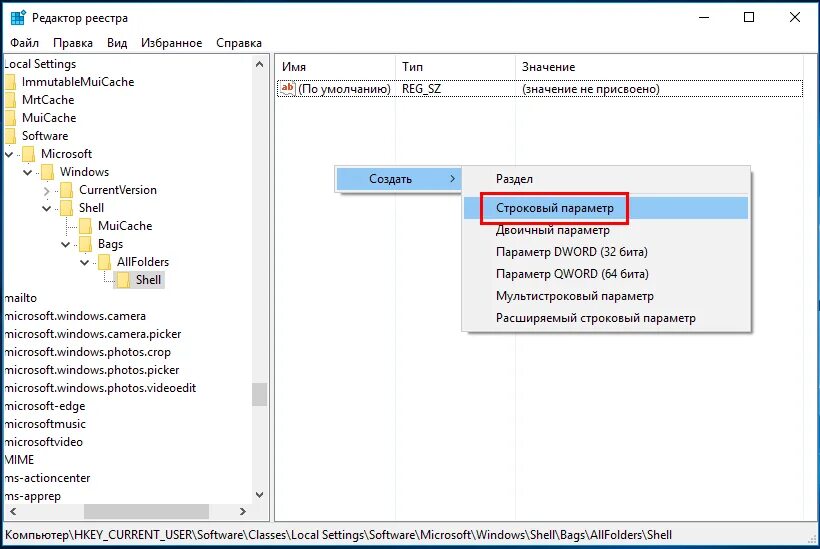The image size is (820, 549).
Task: Click the Значение column header
Action: tap(659, 67)
